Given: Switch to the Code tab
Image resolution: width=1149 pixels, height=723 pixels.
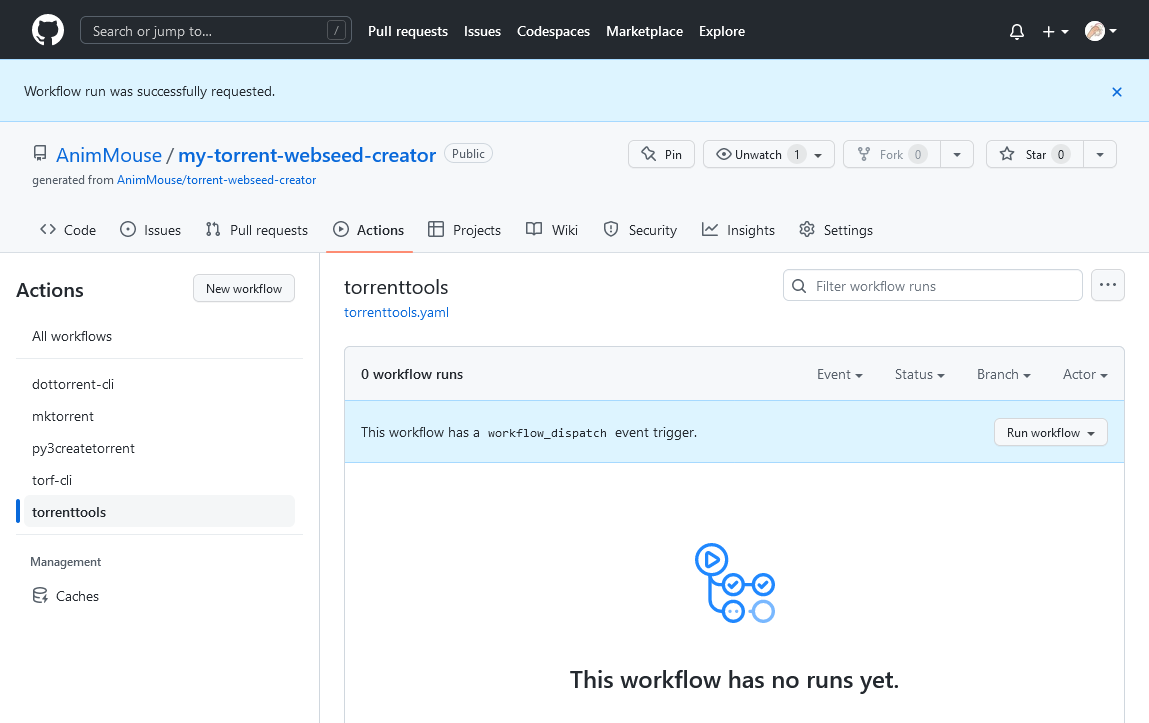Looking at the screenshot, I should click(x=68, y=230).
